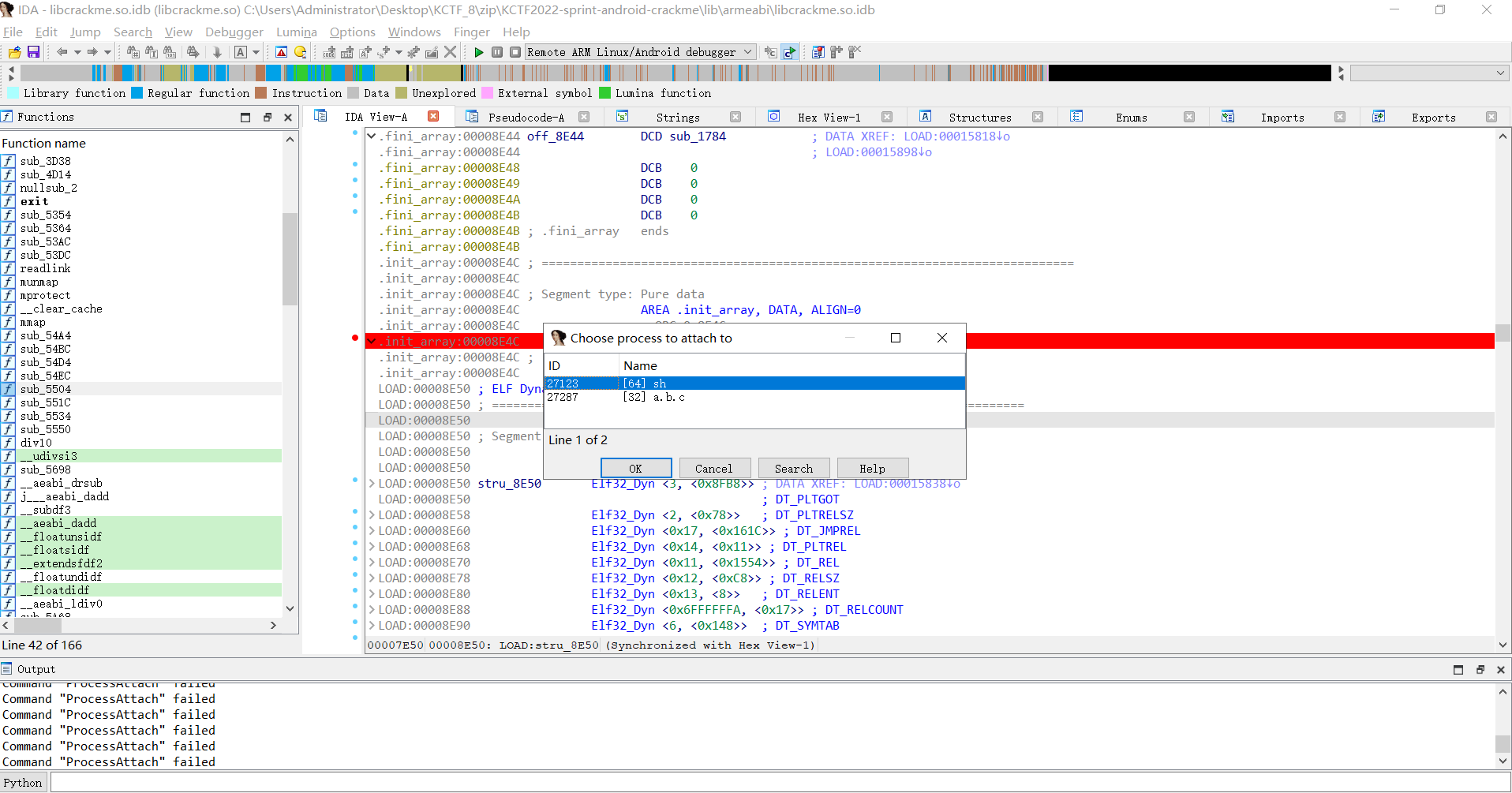
Task: Click the Convert to code toolbar icon
Action: tap(329, 52)
